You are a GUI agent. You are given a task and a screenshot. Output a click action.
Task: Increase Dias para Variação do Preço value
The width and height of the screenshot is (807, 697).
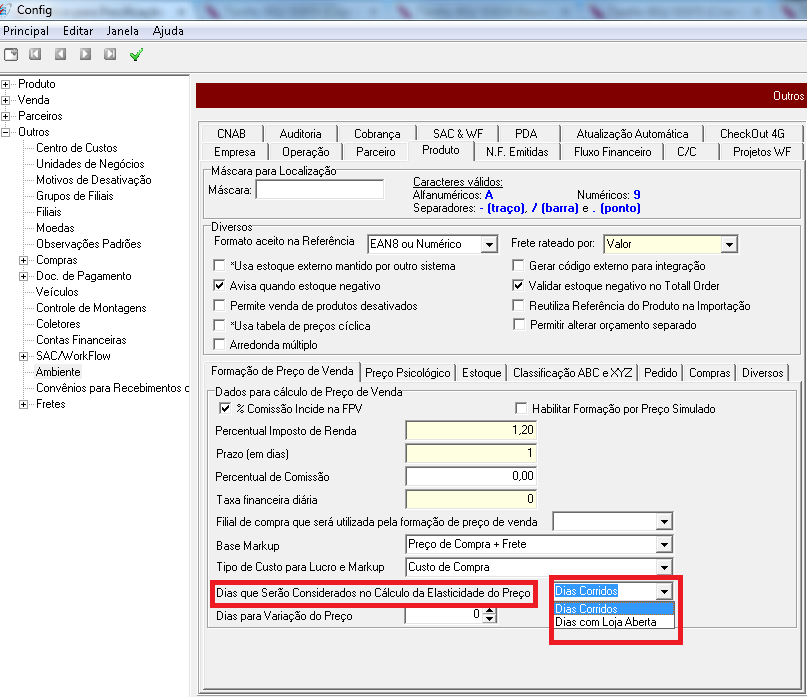tap(489, 612)
